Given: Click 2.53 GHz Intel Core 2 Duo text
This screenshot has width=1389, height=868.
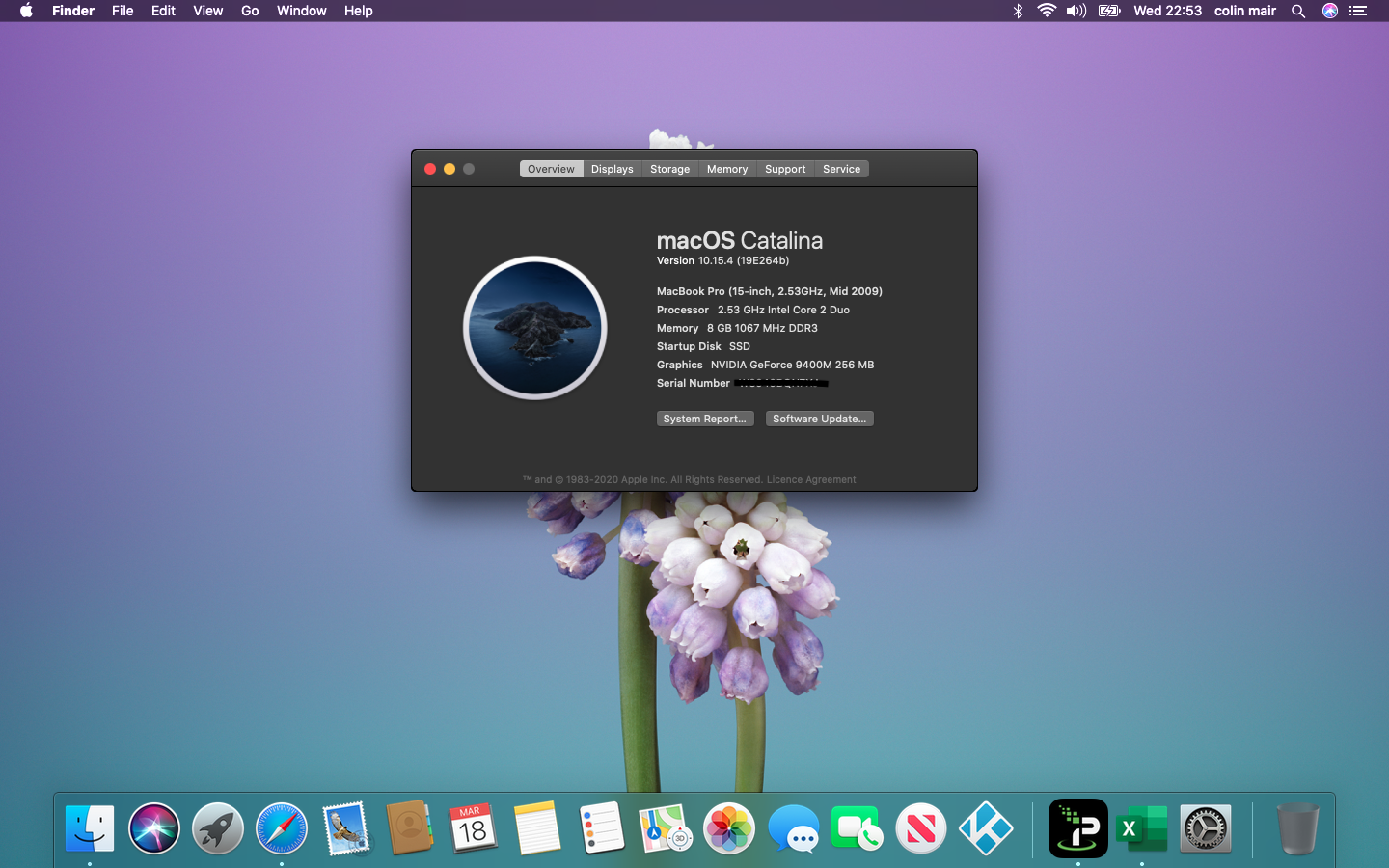Looking at the screenshot, I should pos(783,310).
